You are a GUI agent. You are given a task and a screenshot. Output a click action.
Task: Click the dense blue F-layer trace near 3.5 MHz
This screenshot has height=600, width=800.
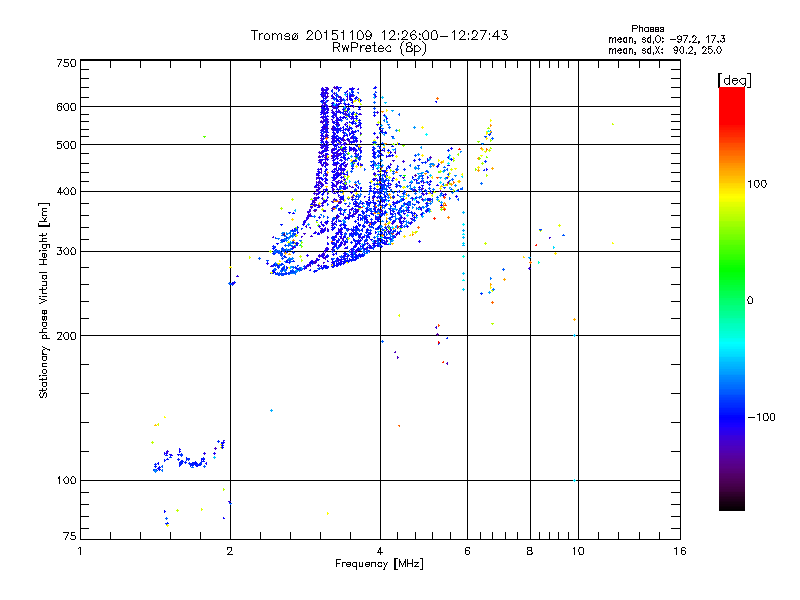coord(339,179)
